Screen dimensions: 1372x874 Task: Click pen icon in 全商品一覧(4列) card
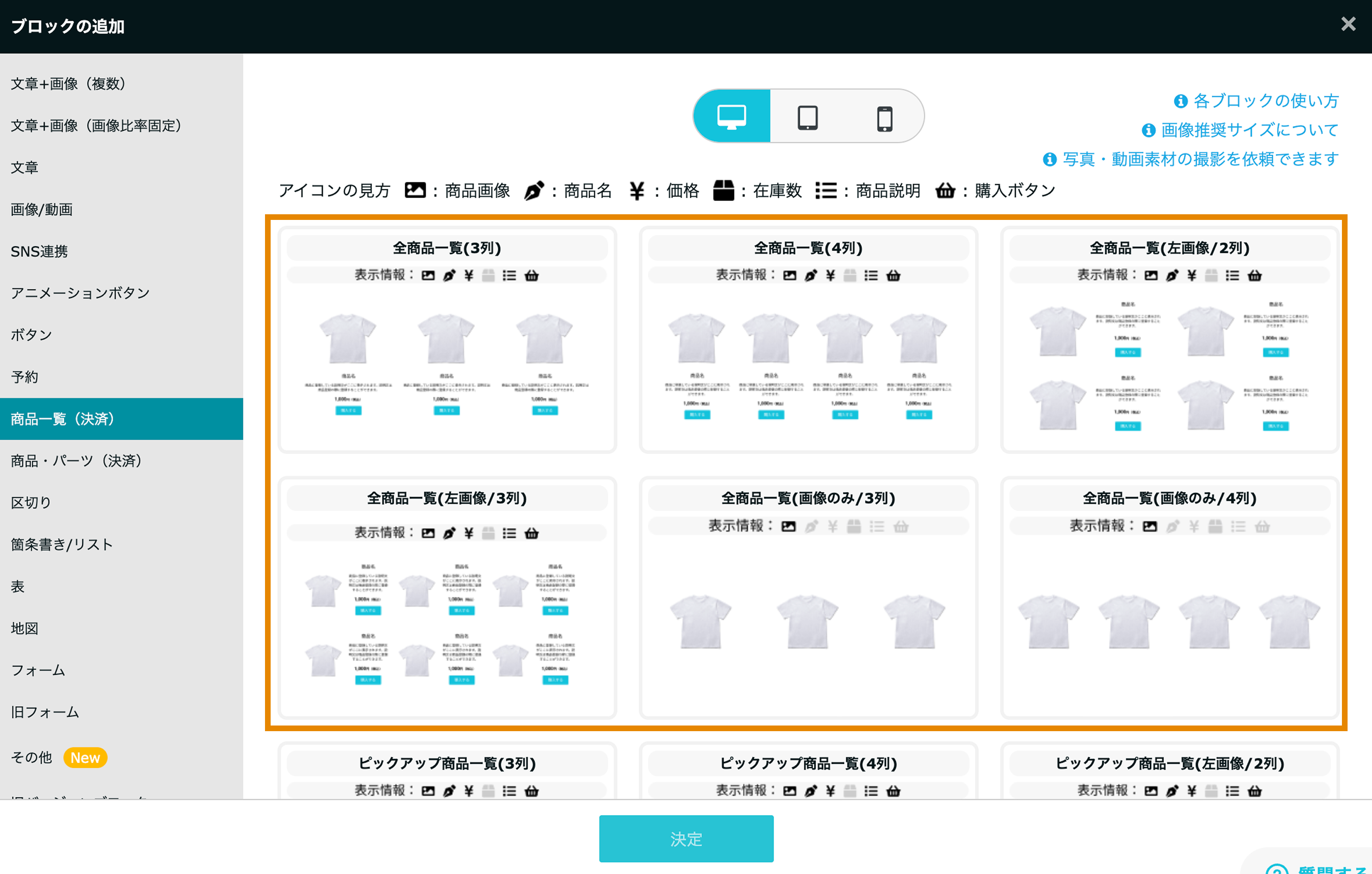click(x=810, y=276)
